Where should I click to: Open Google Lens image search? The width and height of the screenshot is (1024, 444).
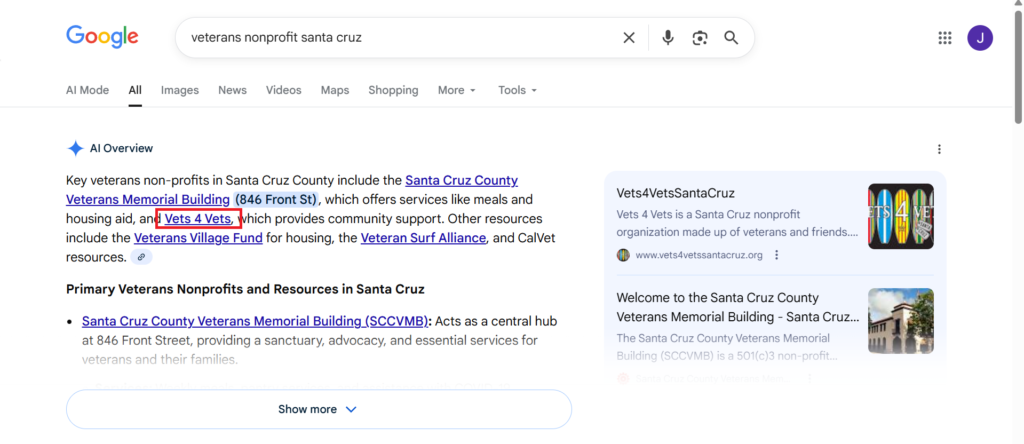[x=700, y=38]
